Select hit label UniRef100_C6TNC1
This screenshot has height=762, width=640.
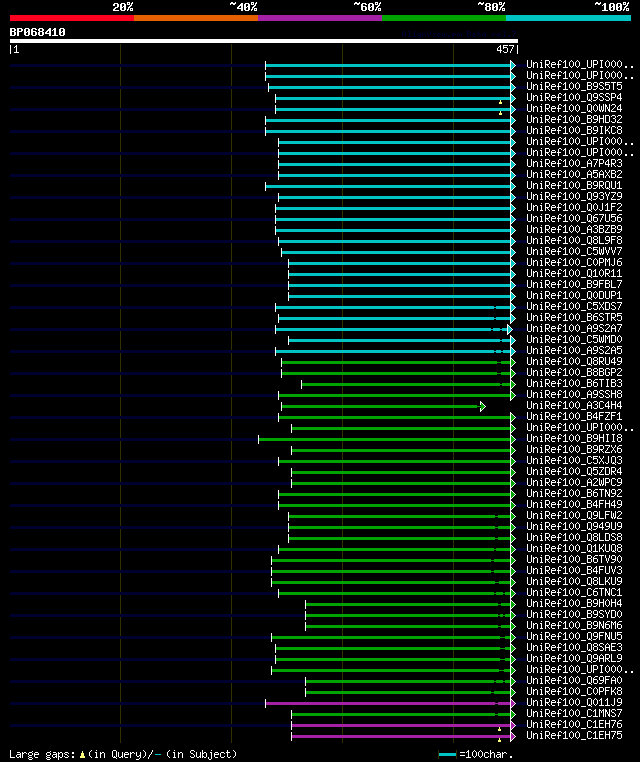tap(574, 592)
